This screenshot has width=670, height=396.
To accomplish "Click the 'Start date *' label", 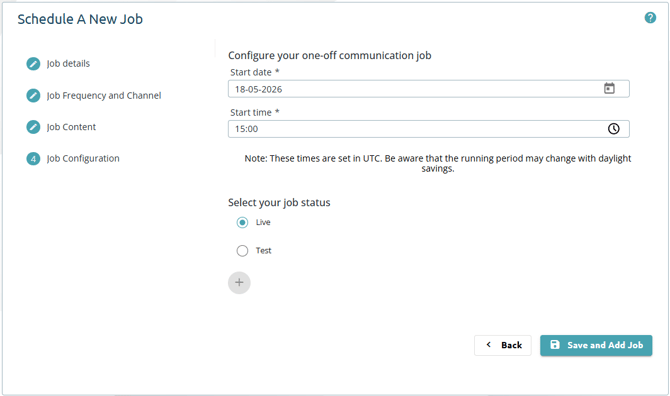I will tap(255, 72).
